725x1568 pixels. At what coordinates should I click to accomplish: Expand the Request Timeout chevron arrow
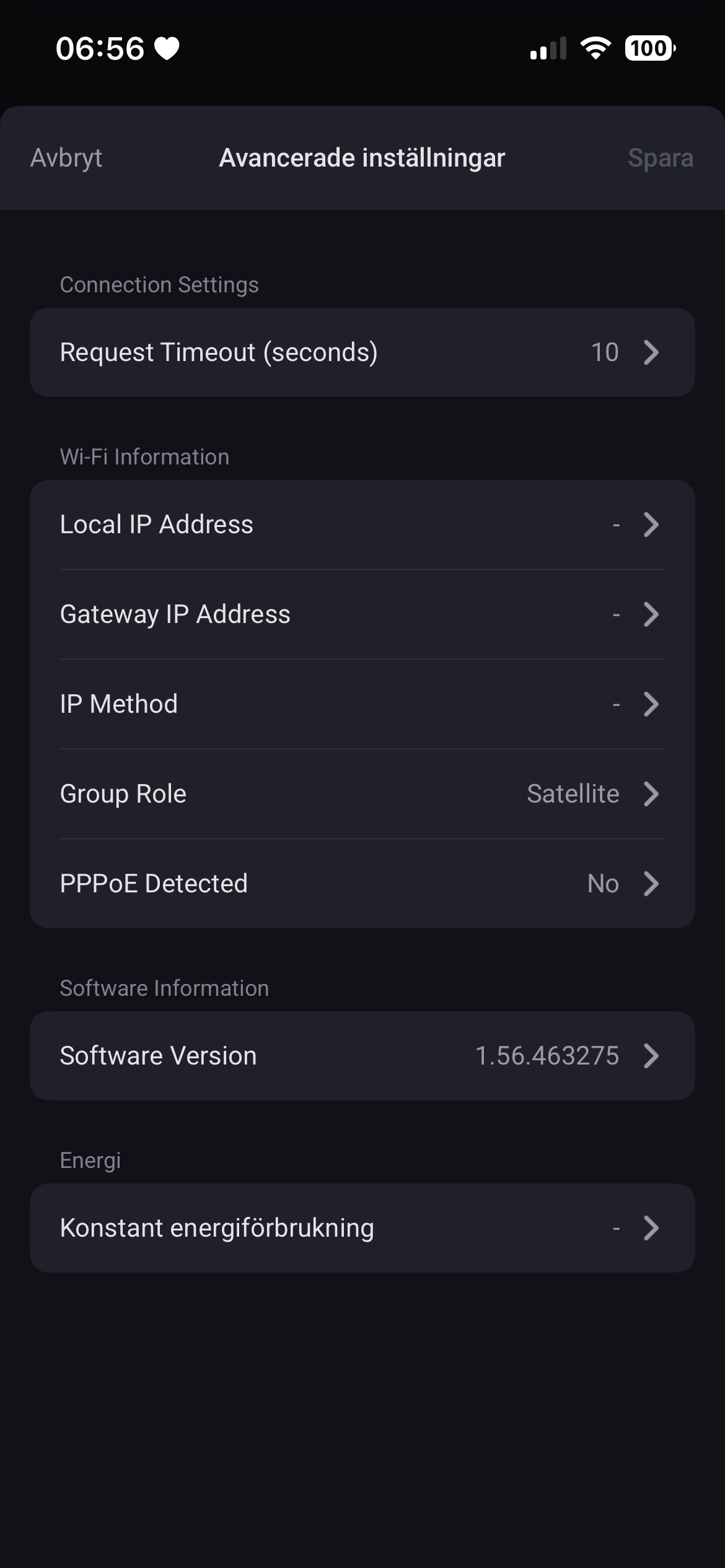tap(651, 352)
